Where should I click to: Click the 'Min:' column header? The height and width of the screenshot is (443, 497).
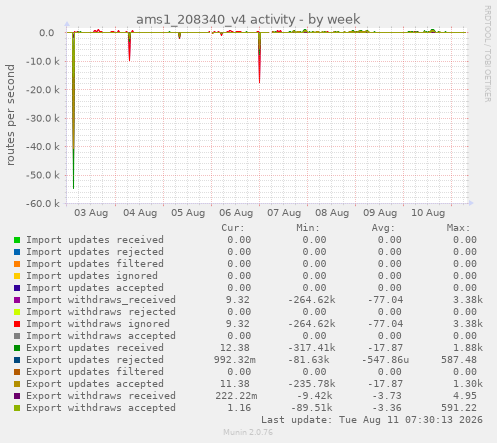coord(308,228)
